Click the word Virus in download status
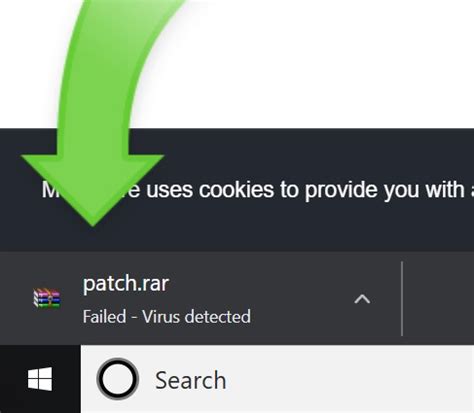This screenshot has width=474, height=413. 162,316
